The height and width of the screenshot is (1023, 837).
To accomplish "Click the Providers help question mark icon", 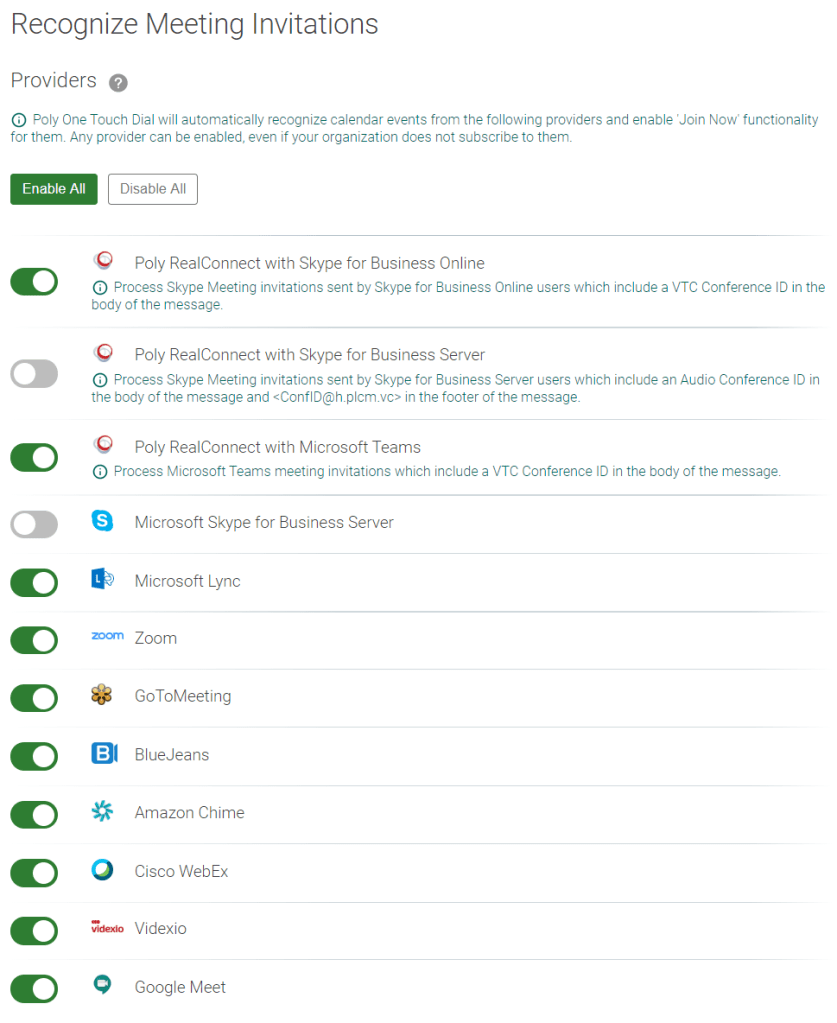I will pyautogui.click(x=118, y=83).
